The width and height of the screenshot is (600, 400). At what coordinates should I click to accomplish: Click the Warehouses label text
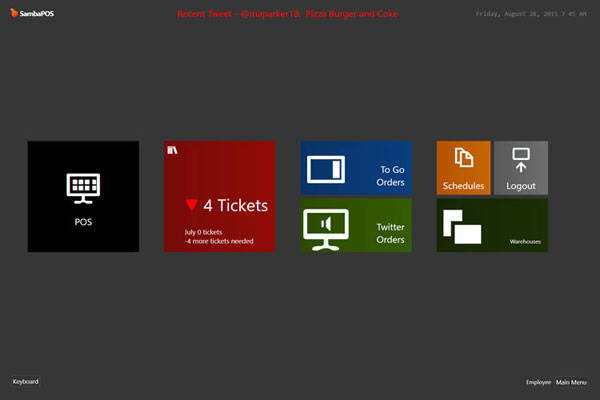click(x=525, y=241)
